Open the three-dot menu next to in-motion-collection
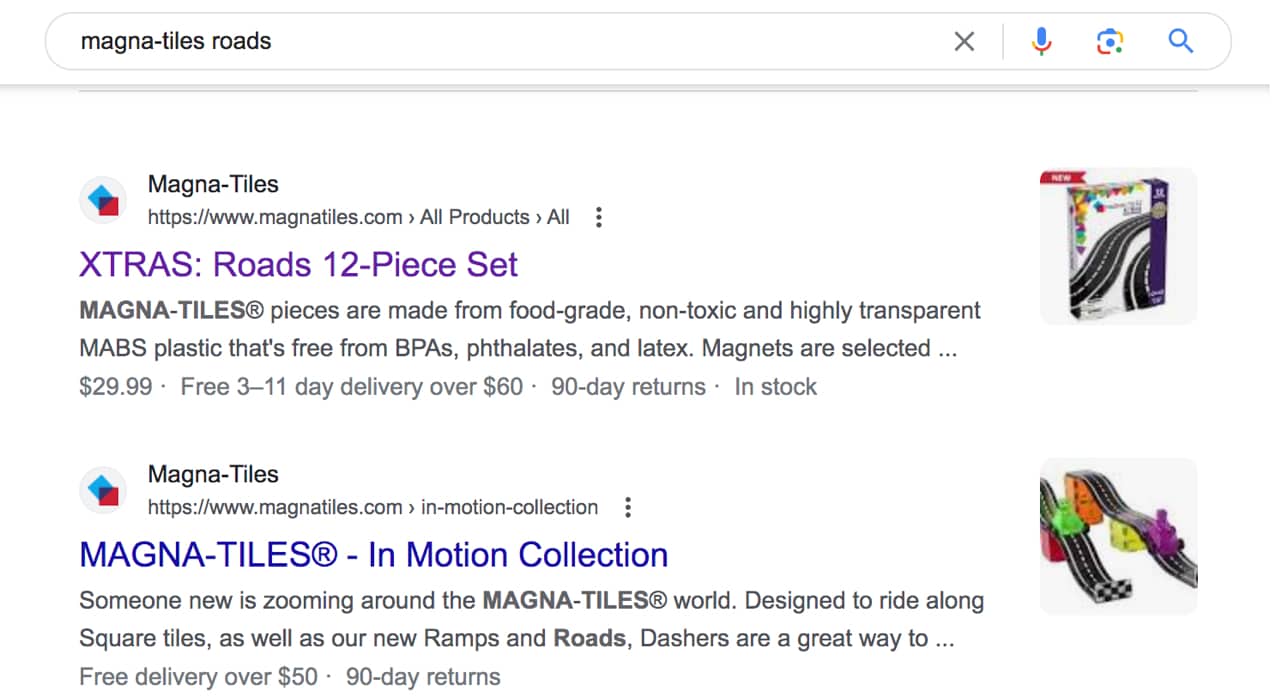This screenshot has width=1272, height=700. 628,507
